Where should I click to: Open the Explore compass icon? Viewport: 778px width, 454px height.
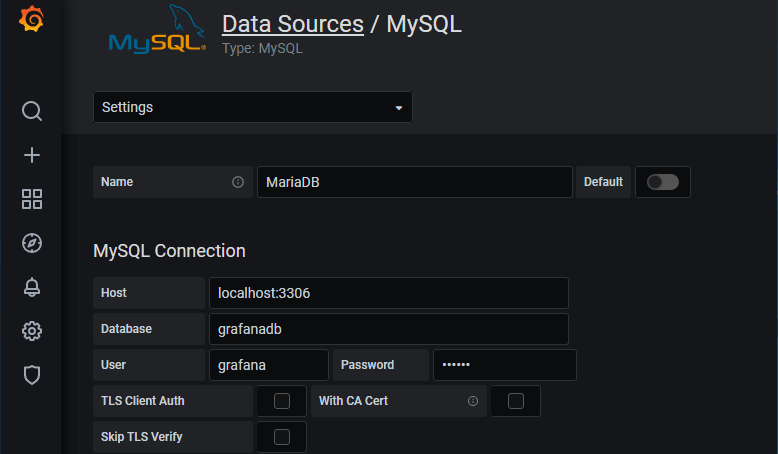point(32,243)
